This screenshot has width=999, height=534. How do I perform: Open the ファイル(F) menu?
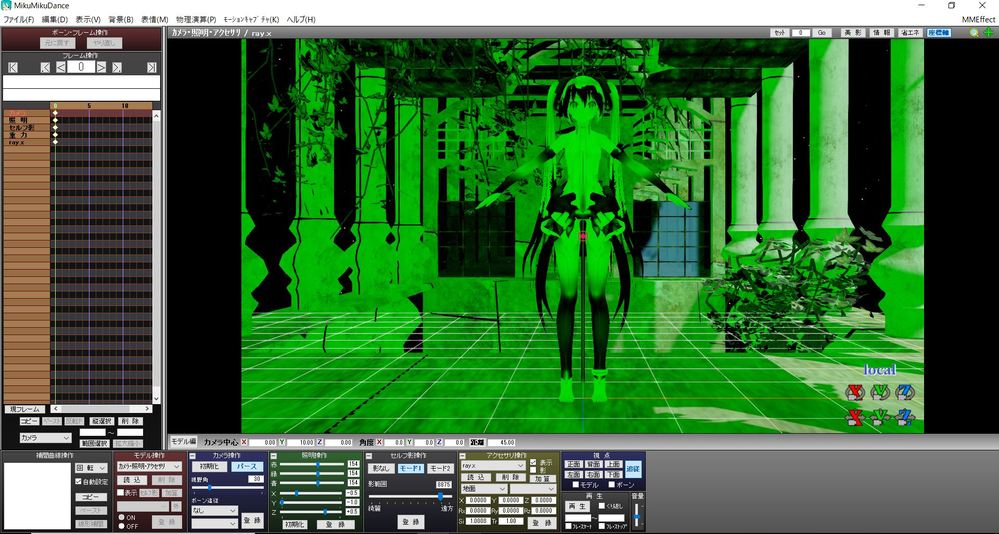click(x=19, y=19)
